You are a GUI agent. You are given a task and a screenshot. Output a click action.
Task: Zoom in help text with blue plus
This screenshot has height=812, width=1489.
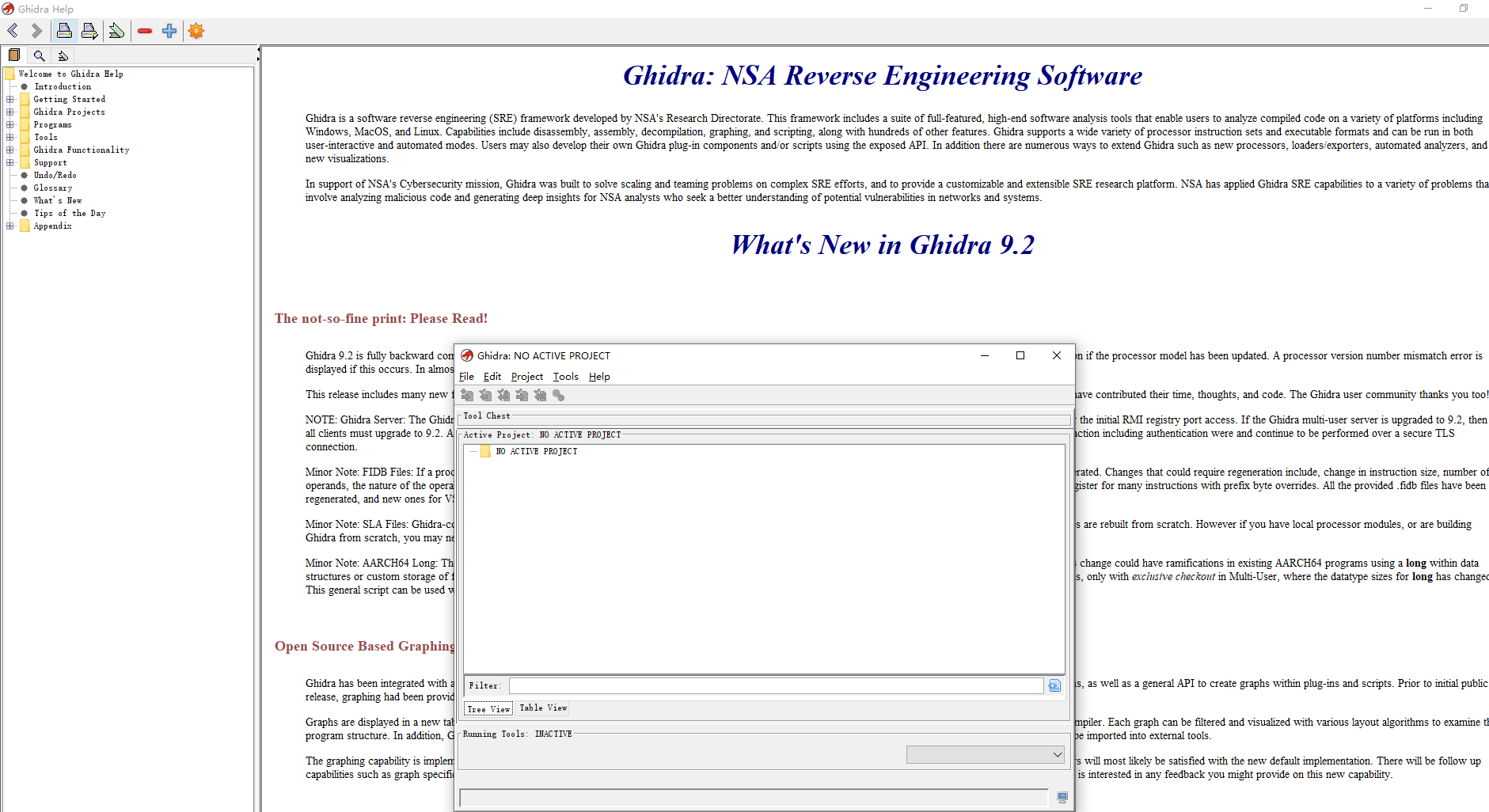[x=169, y=31]
